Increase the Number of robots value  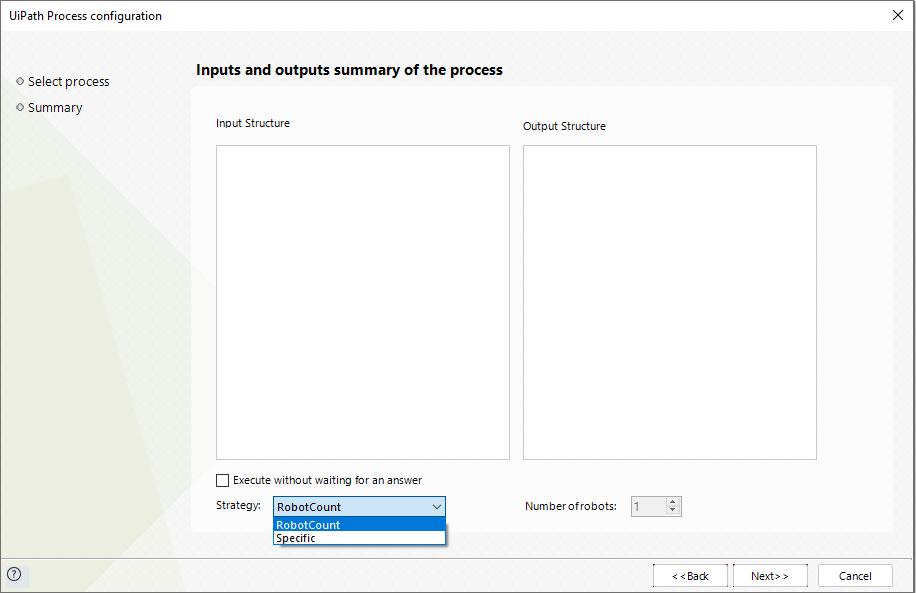673,502
